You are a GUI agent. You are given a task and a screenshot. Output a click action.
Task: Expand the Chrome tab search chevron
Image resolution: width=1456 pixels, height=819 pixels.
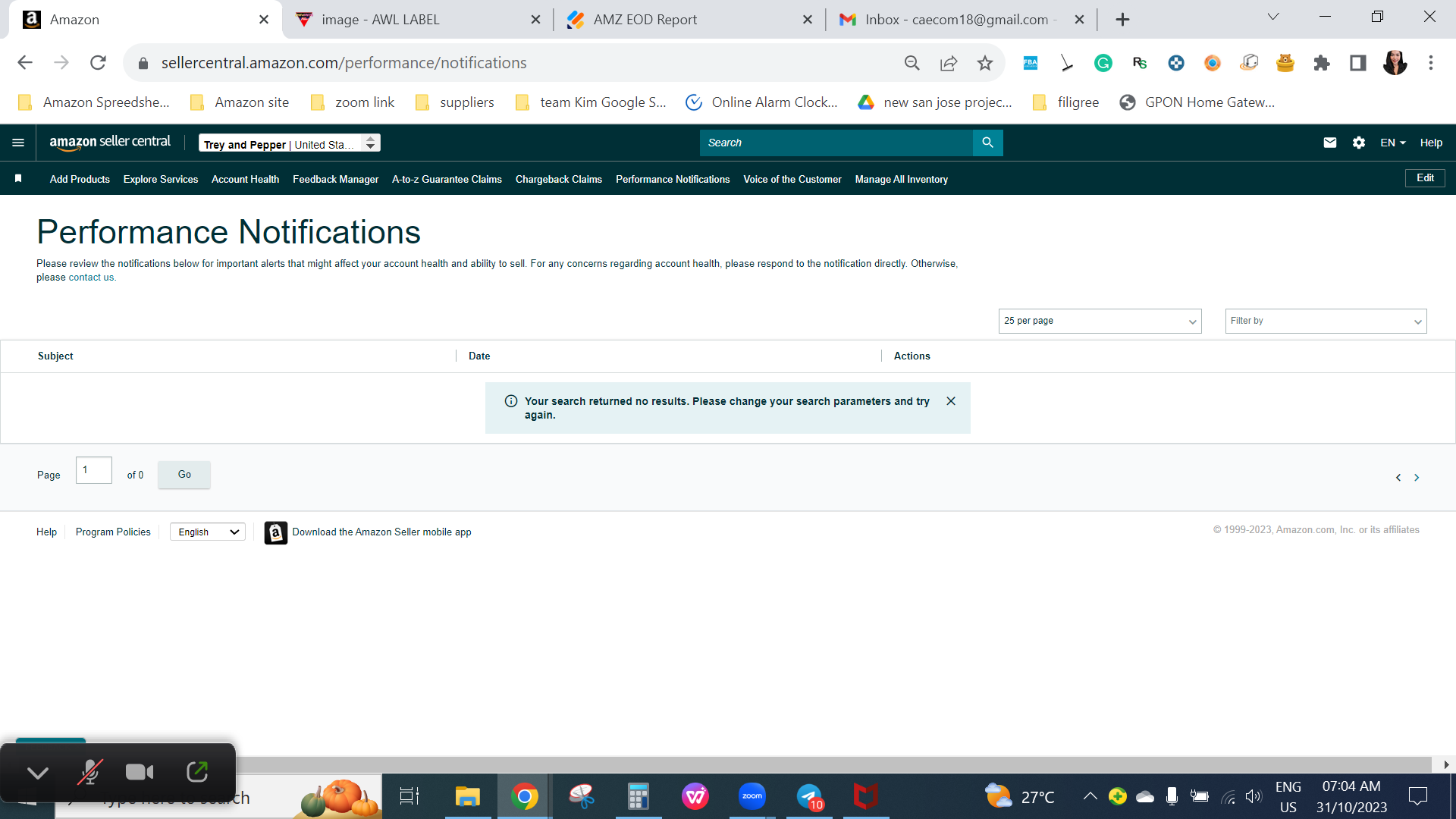click(1273, 17)
